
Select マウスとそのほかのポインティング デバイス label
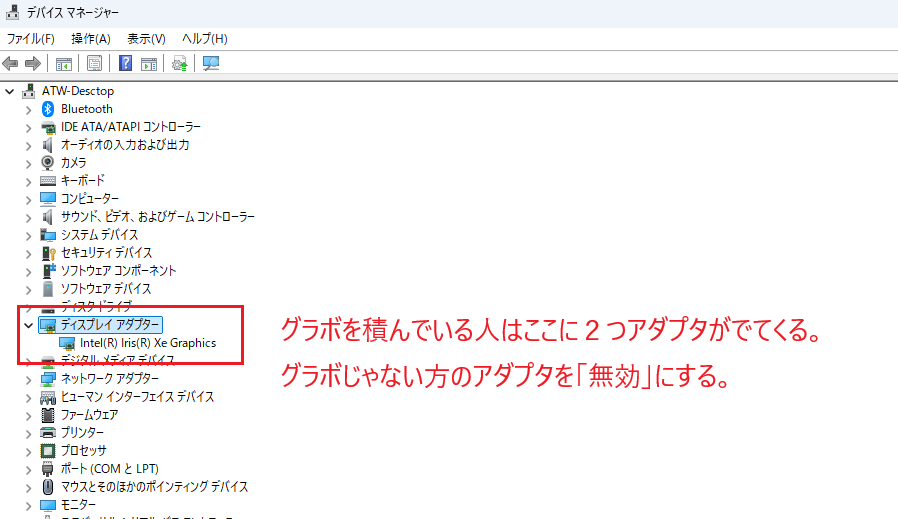tap(154, 486)
